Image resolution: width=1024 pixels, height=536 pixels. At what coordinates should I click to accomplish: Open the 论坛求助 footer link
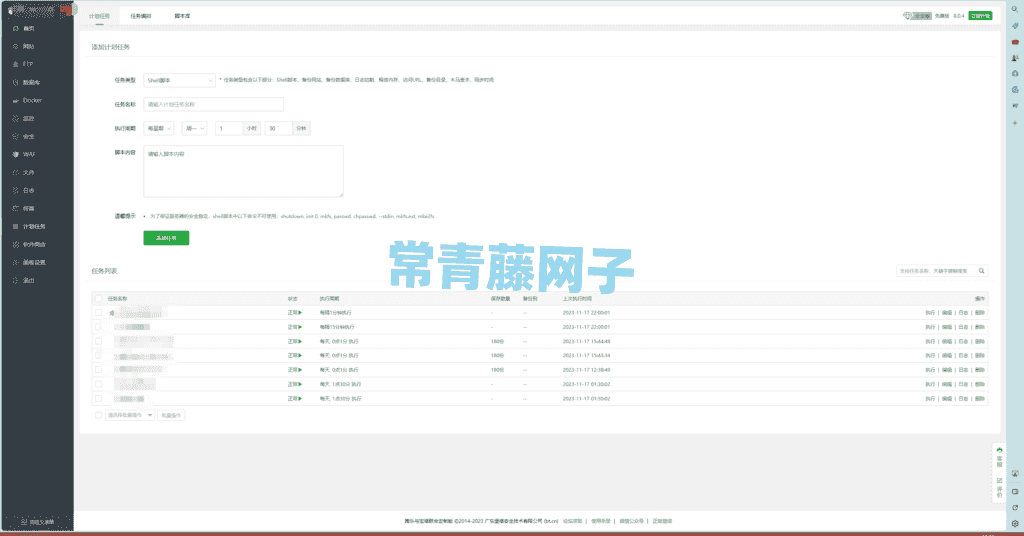[572, 521]
